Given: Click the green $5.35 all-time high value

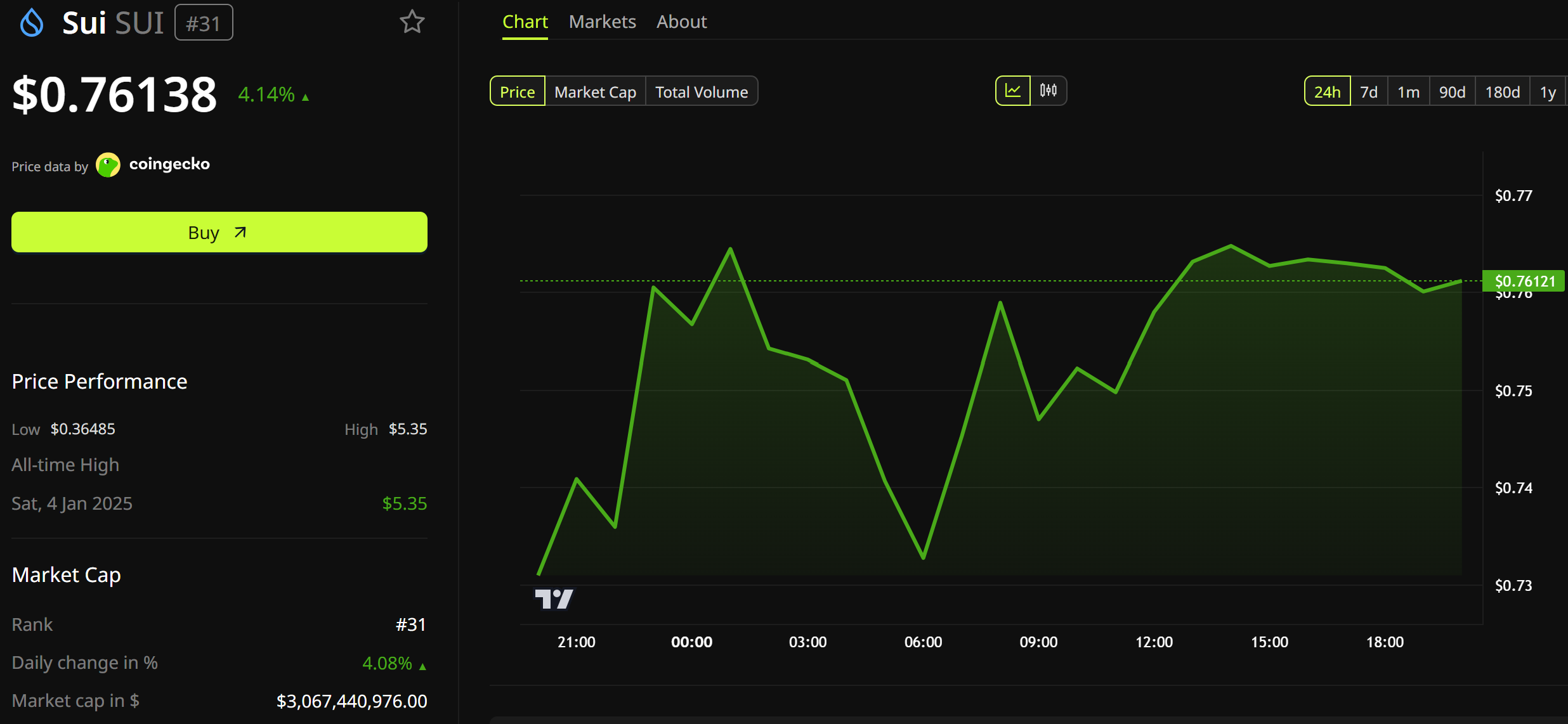Looking at the screenshot, I should coord(405,503).
